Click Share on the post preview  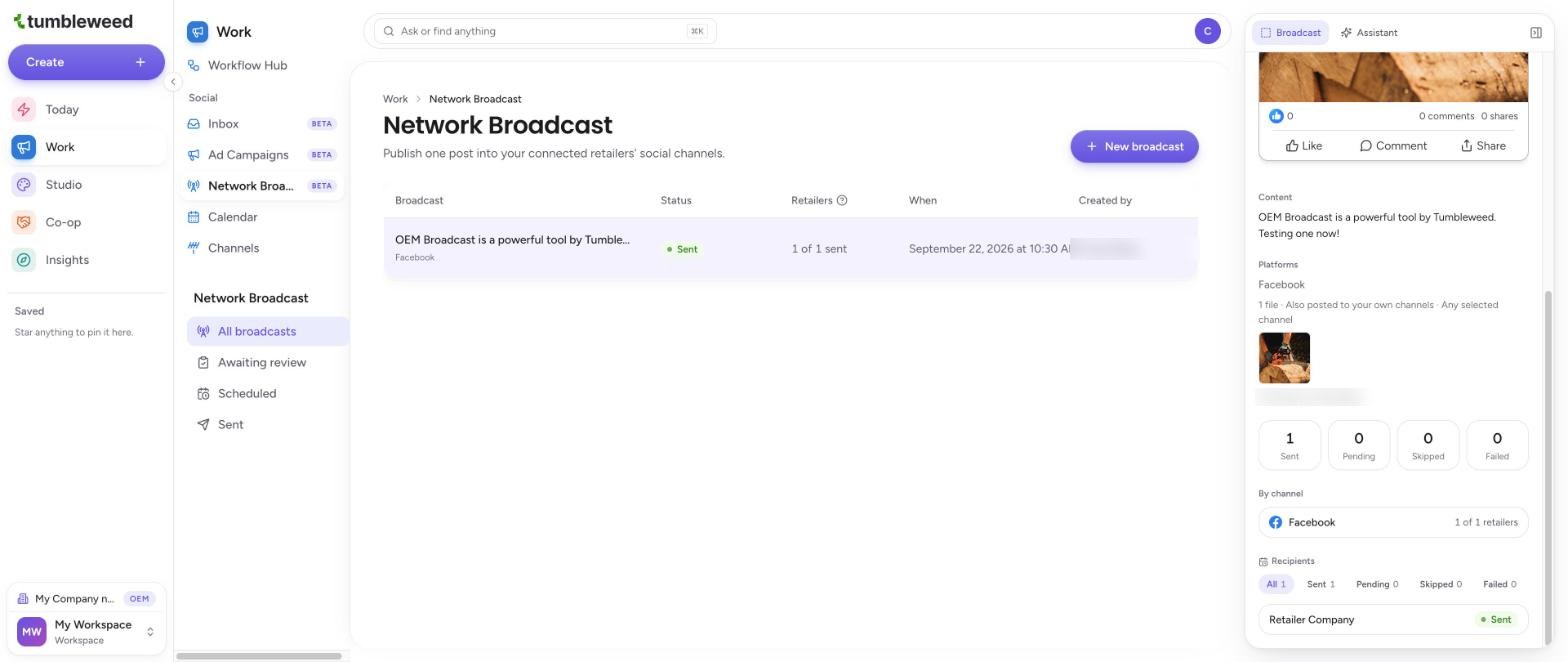tap(1483, 146)
